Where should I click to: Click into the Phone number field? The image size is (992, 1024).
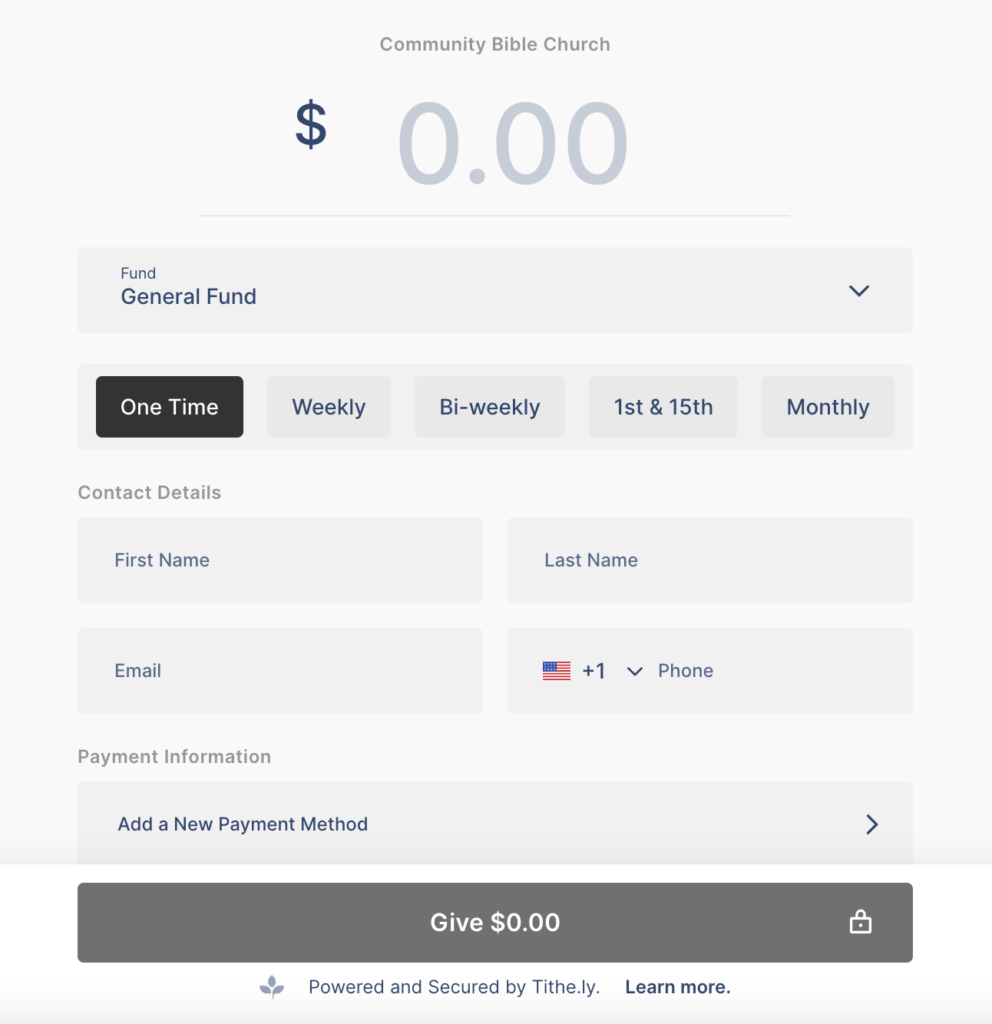pos(770,671)
